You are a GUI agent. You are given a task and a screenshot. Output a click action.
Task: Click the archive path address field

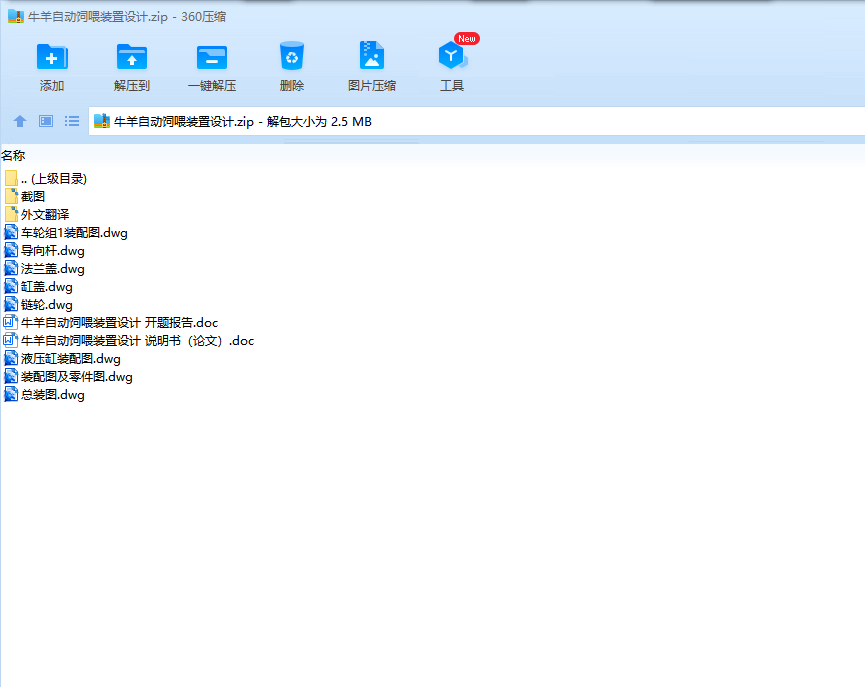477,121
